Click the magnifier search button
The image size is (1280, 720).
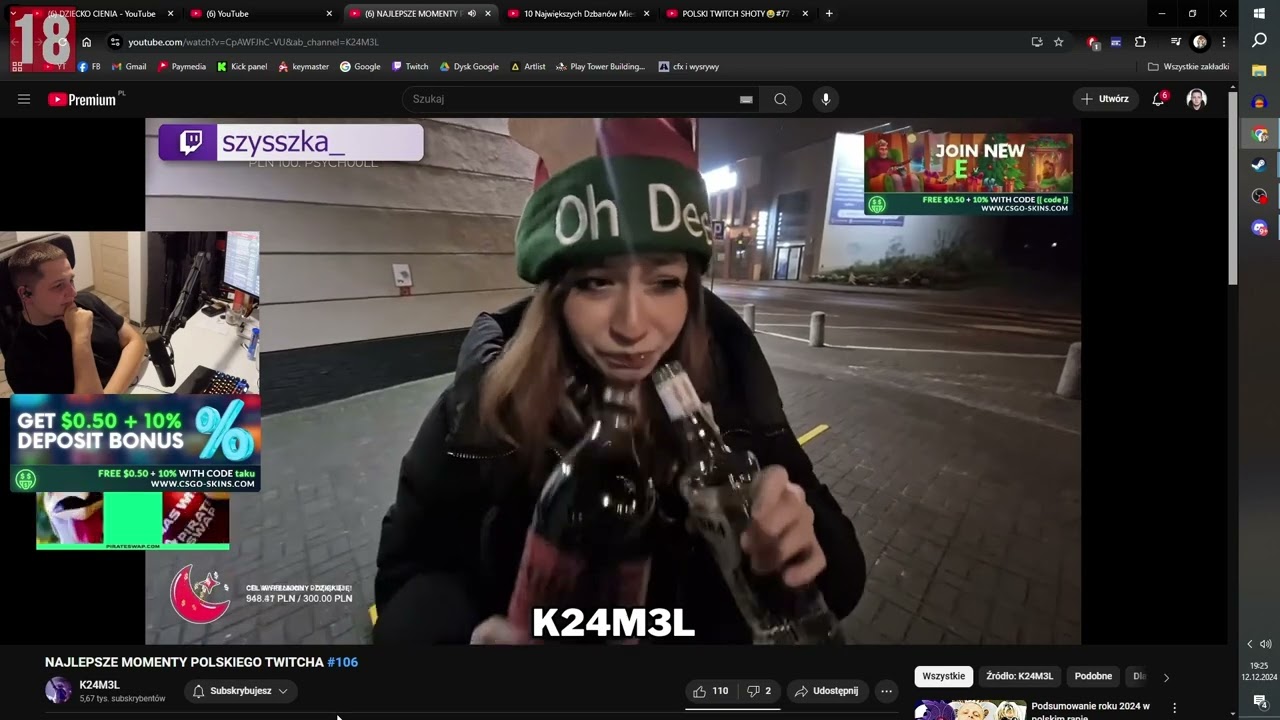[780, 99]
